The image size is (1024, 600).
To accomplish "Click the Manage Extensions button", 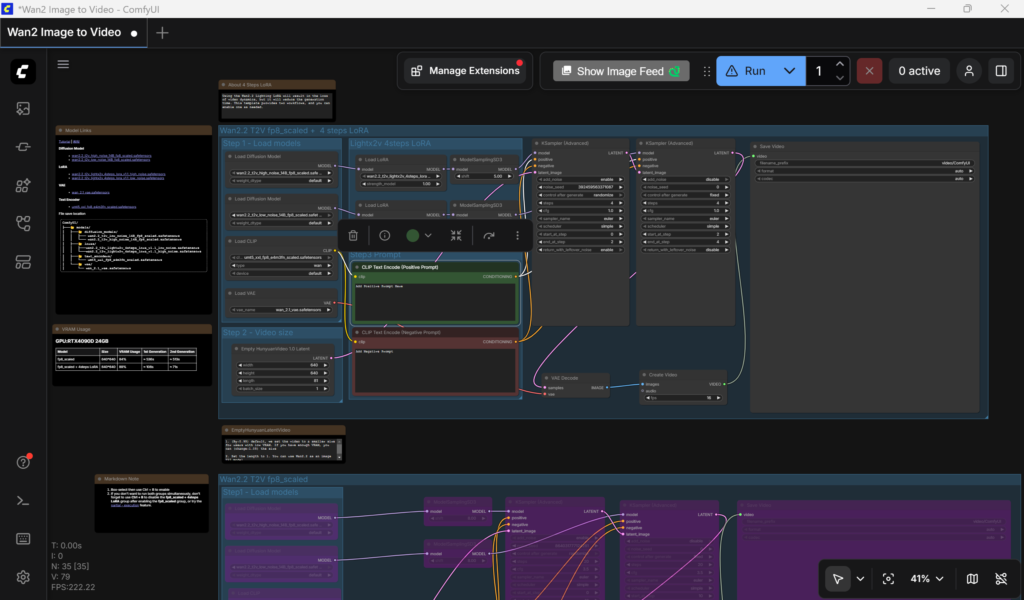I will click(x=465, y=71).
